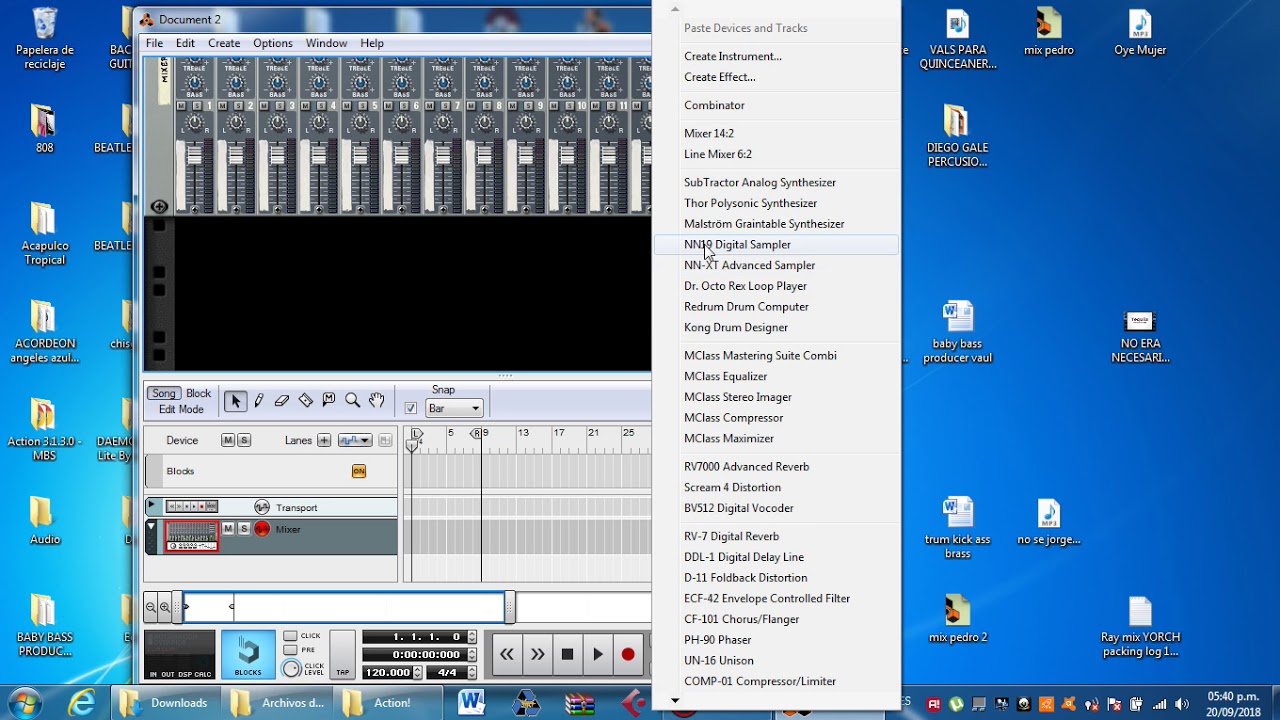Select the Pencil tool

[259, 401]
